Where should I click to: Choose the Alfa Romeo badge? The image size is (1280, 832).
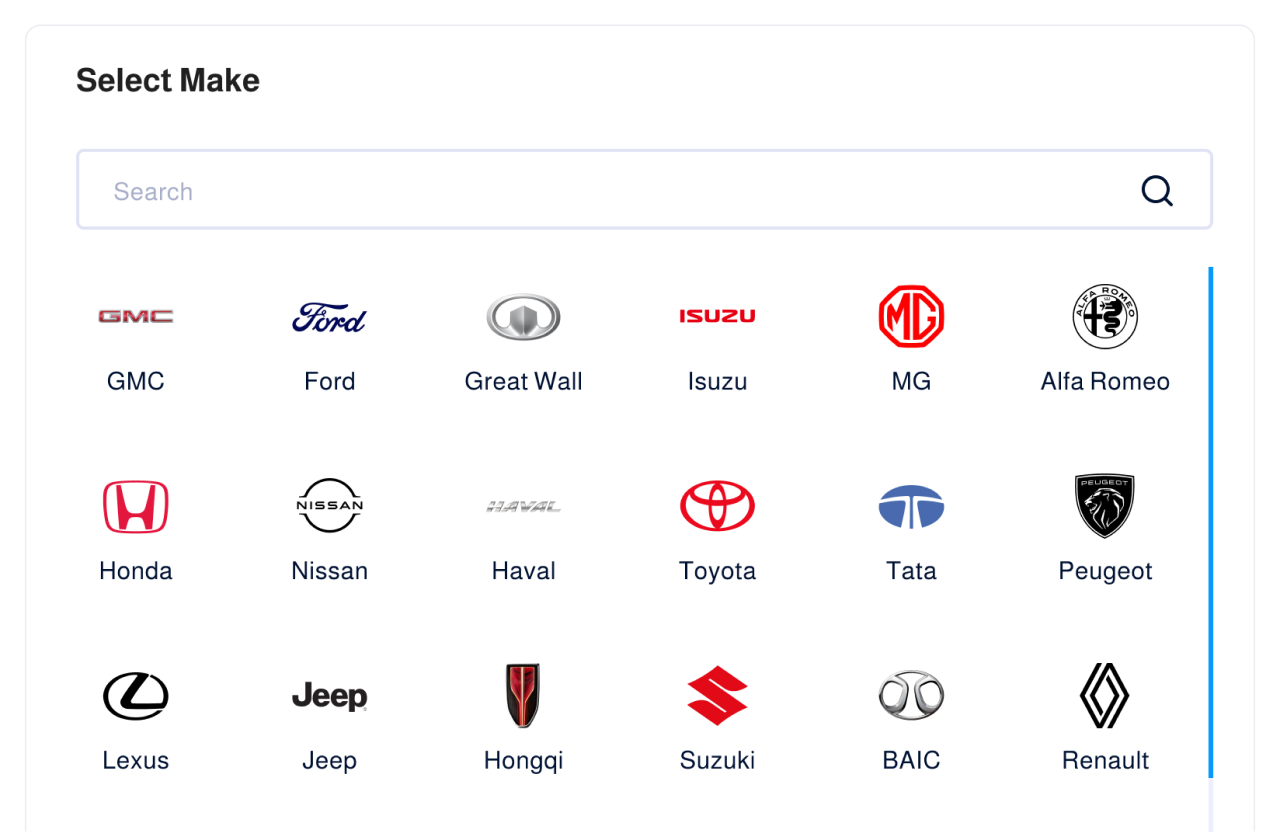1105,316
